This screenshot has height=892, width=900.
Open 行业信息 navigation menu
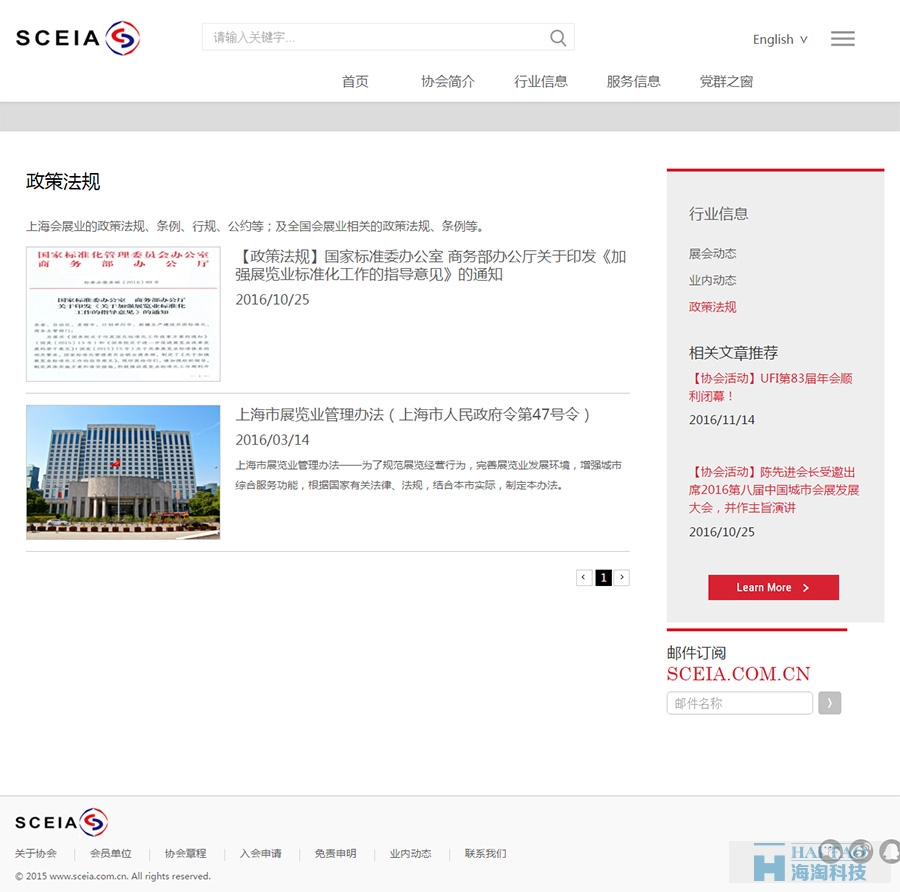click(541, 82)
